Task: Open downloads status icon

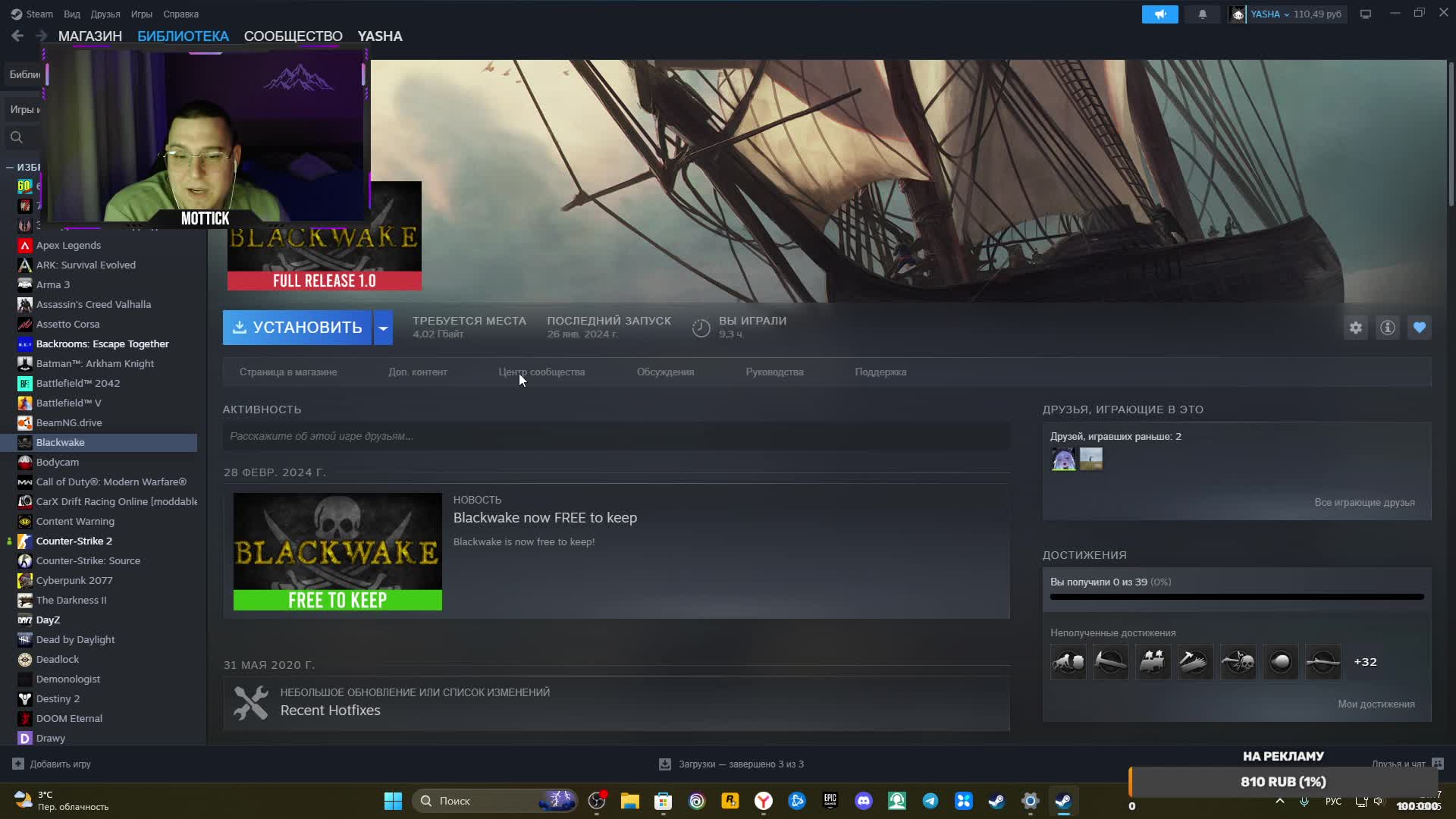Action: click(x=664, y=764)
